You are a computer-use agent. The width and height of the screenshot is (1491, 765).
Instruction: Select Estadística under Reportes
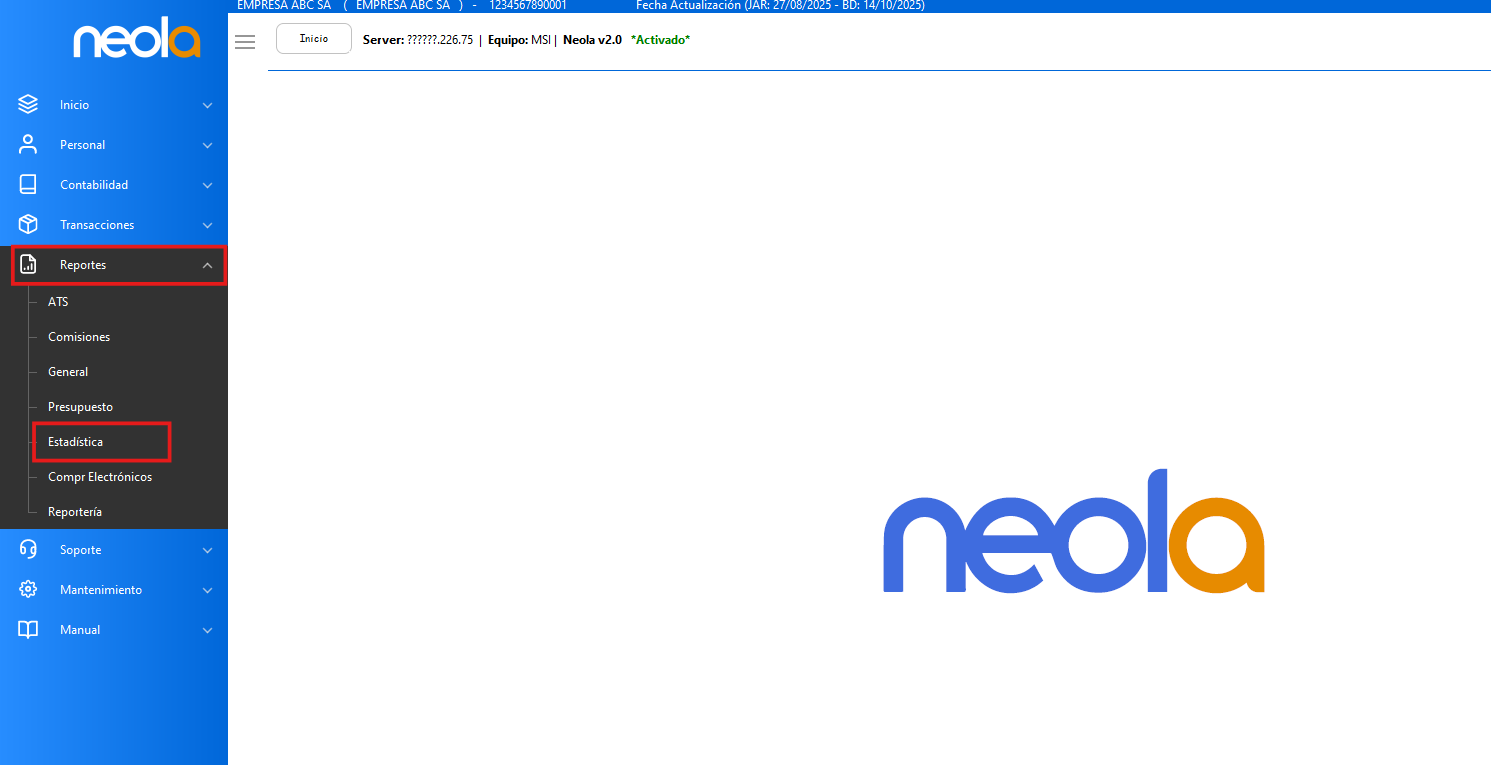click(x=76, y=441)
